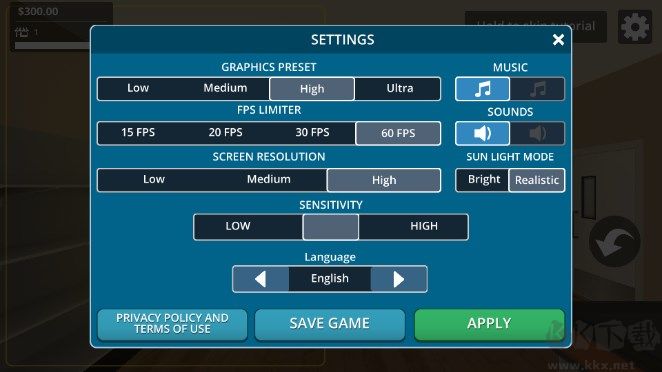The image size is (662, 372).
Task: Choose High graphics preset
Action: (x=312, y=89)
